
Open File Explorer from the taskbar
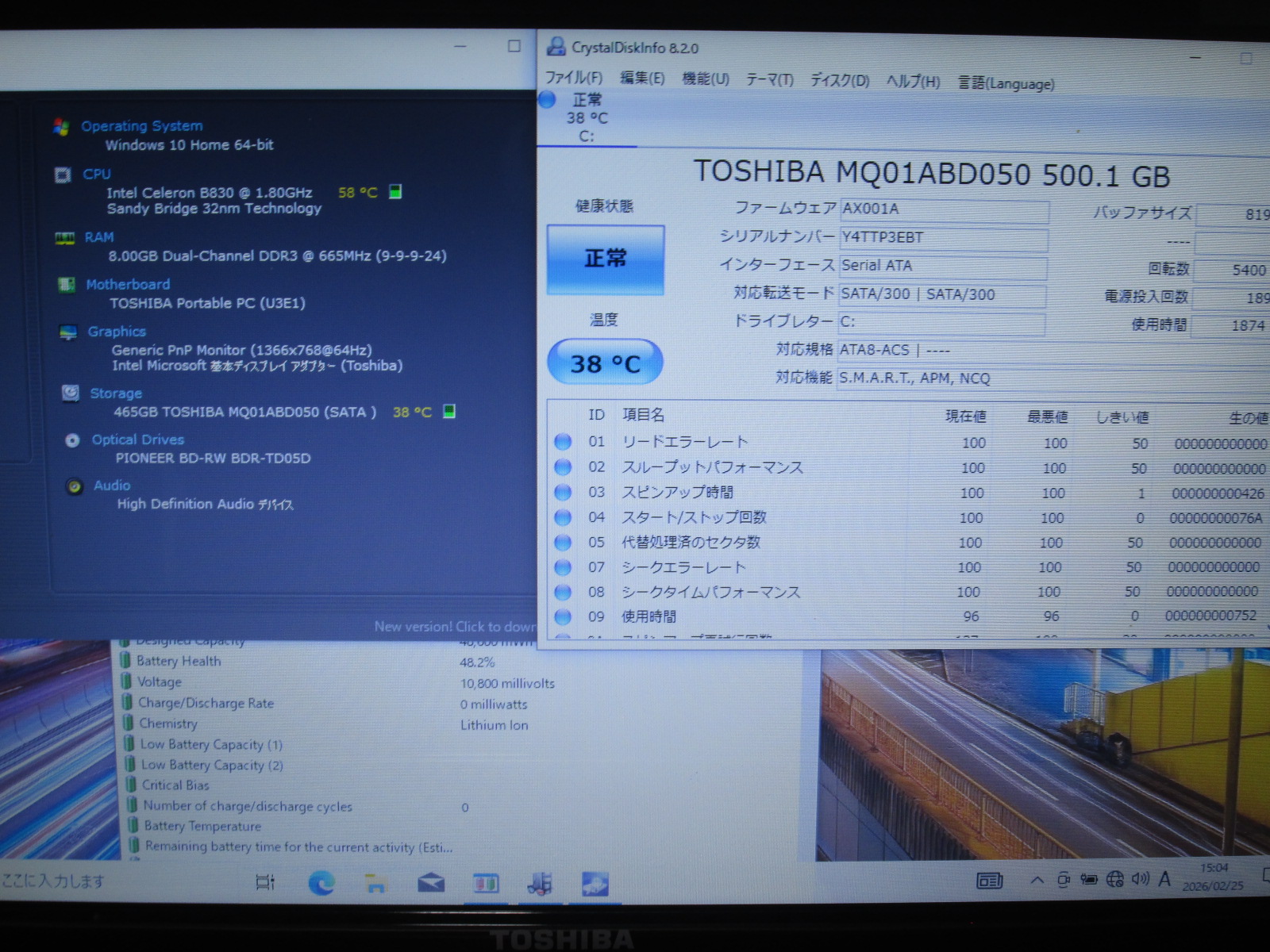coord(375,882)
